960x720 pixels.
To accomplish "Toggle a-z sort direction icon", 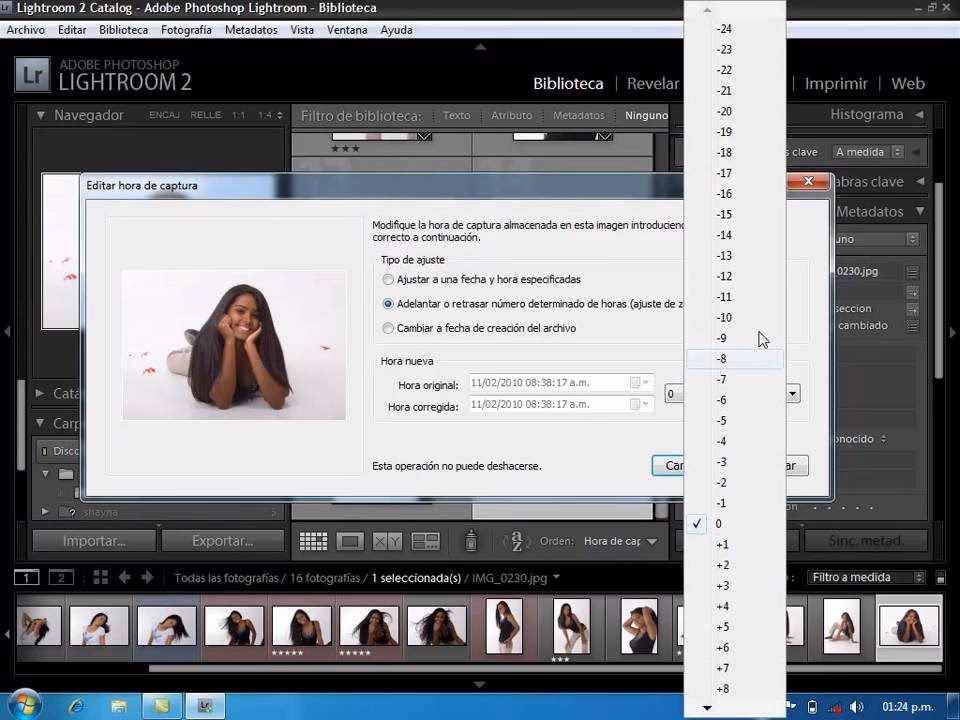I will pyautogui.click(x=516, y=541).
